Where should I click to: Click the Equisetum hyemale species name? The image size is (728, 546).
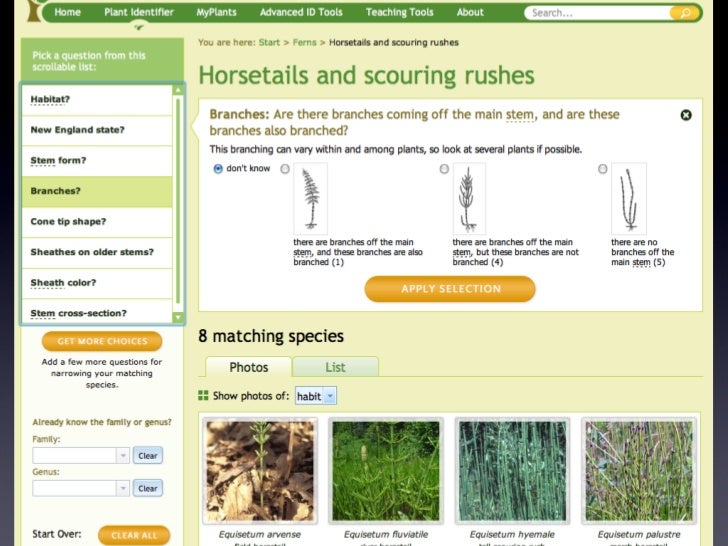pos(512,534)
